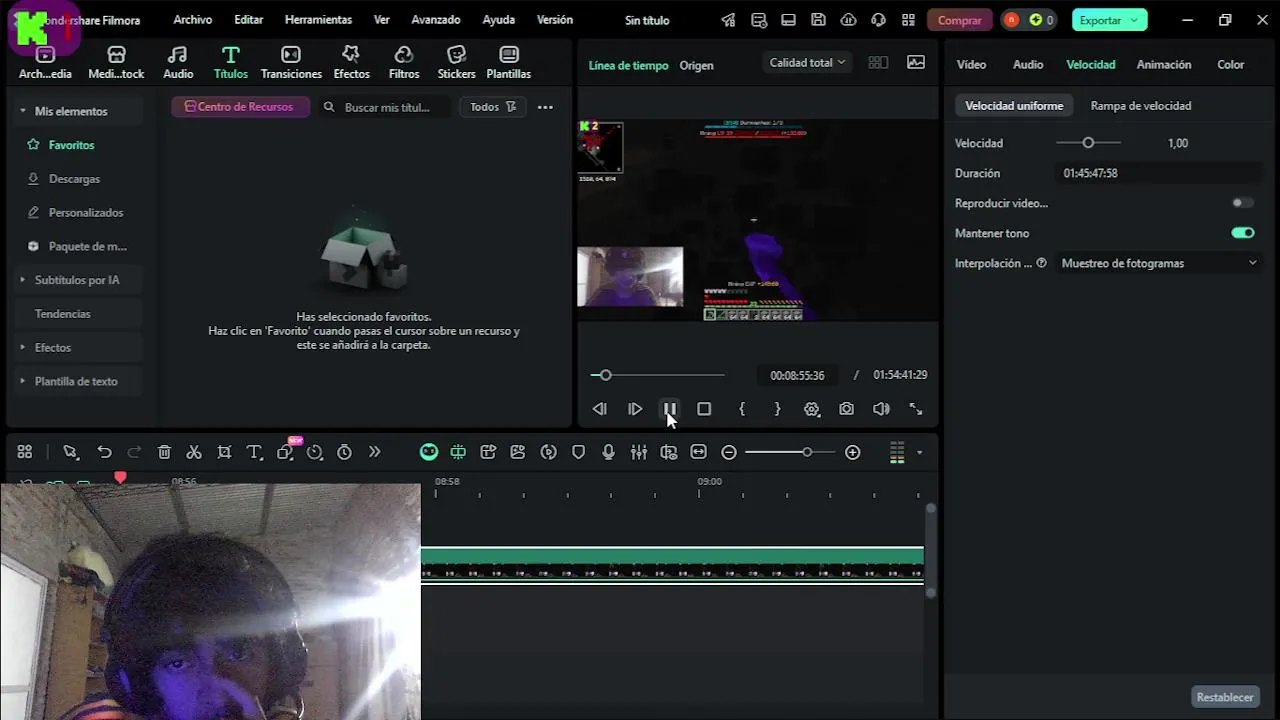The image size is (1280, 720).
Task: Open the Archivo menu
Action: click(x=192, y=20)
